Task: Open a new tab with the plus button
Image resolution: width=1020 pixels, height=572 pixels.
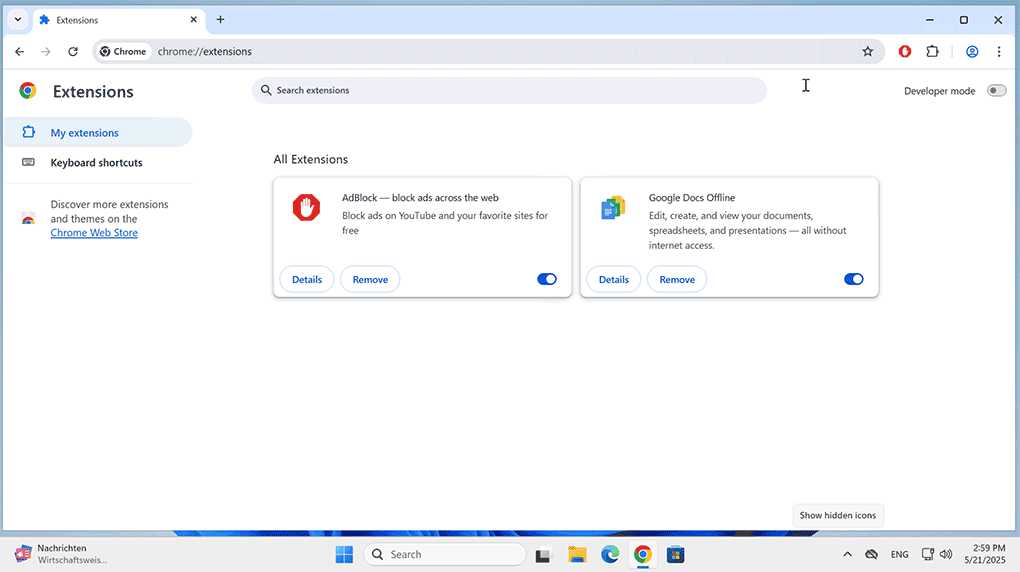Action: tap(221, 20)
